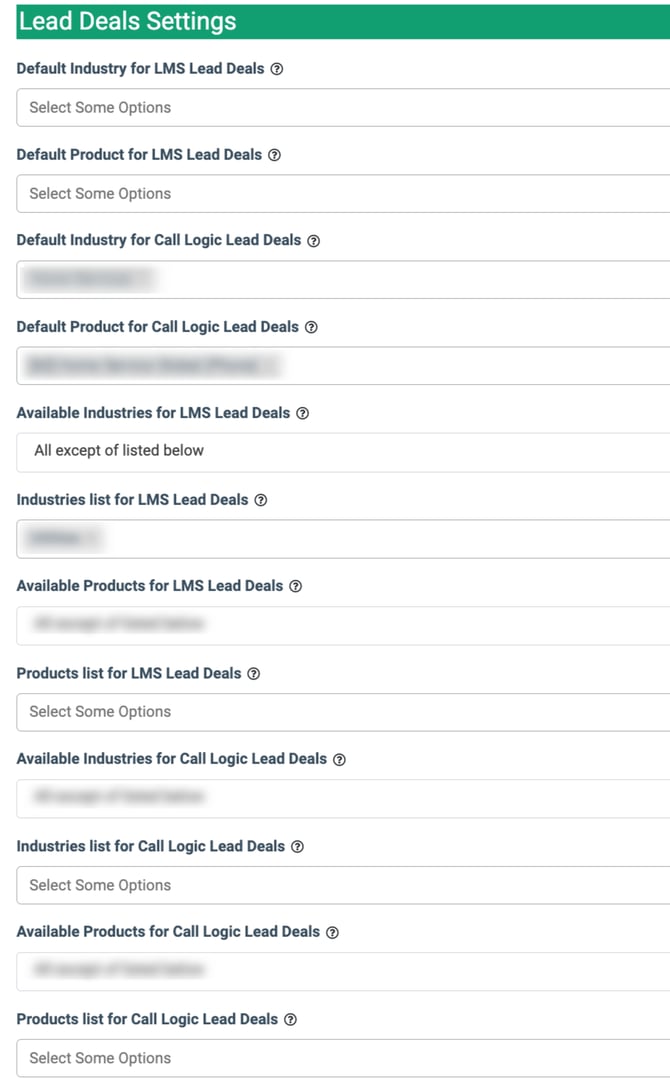Click help icon beside Products list for LMS

coord(254,674)
